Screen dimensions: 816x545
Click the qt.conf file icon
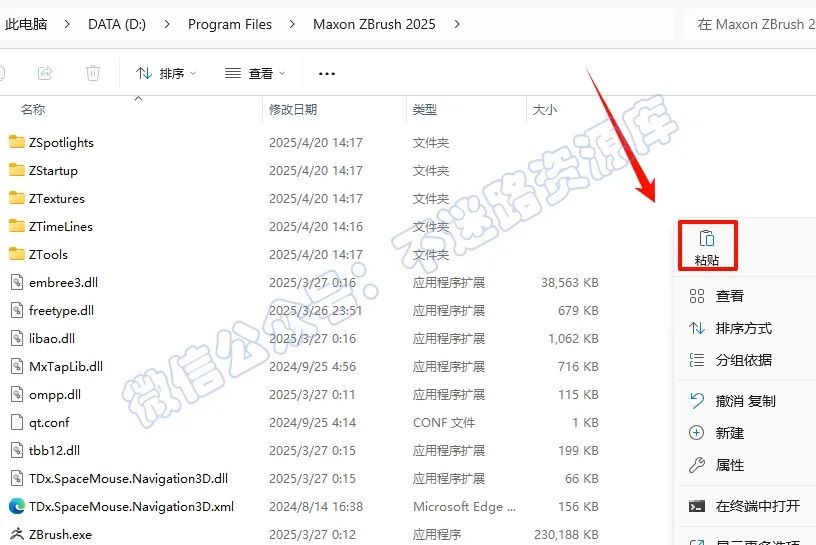tap(17, 422)
